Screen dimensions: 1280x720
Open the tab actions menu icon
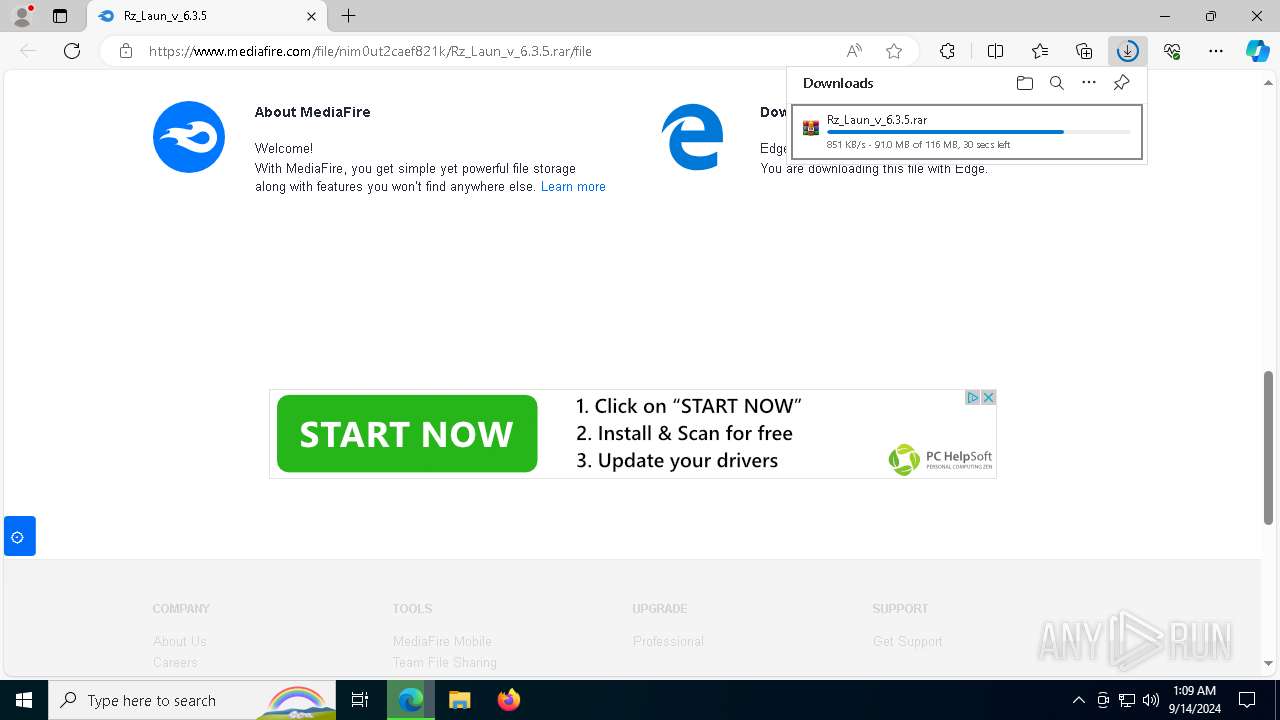click(60, 16)
